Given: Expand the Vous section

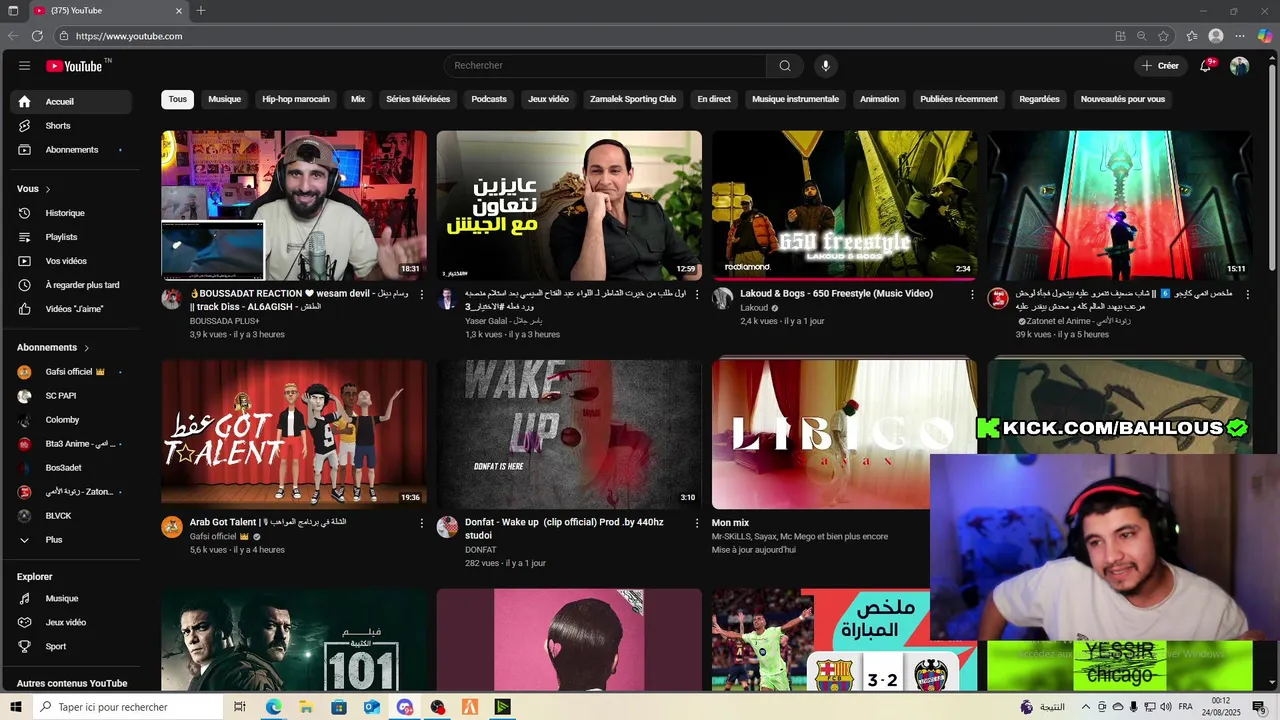Looking at the screenshot, I should point(34,189).
